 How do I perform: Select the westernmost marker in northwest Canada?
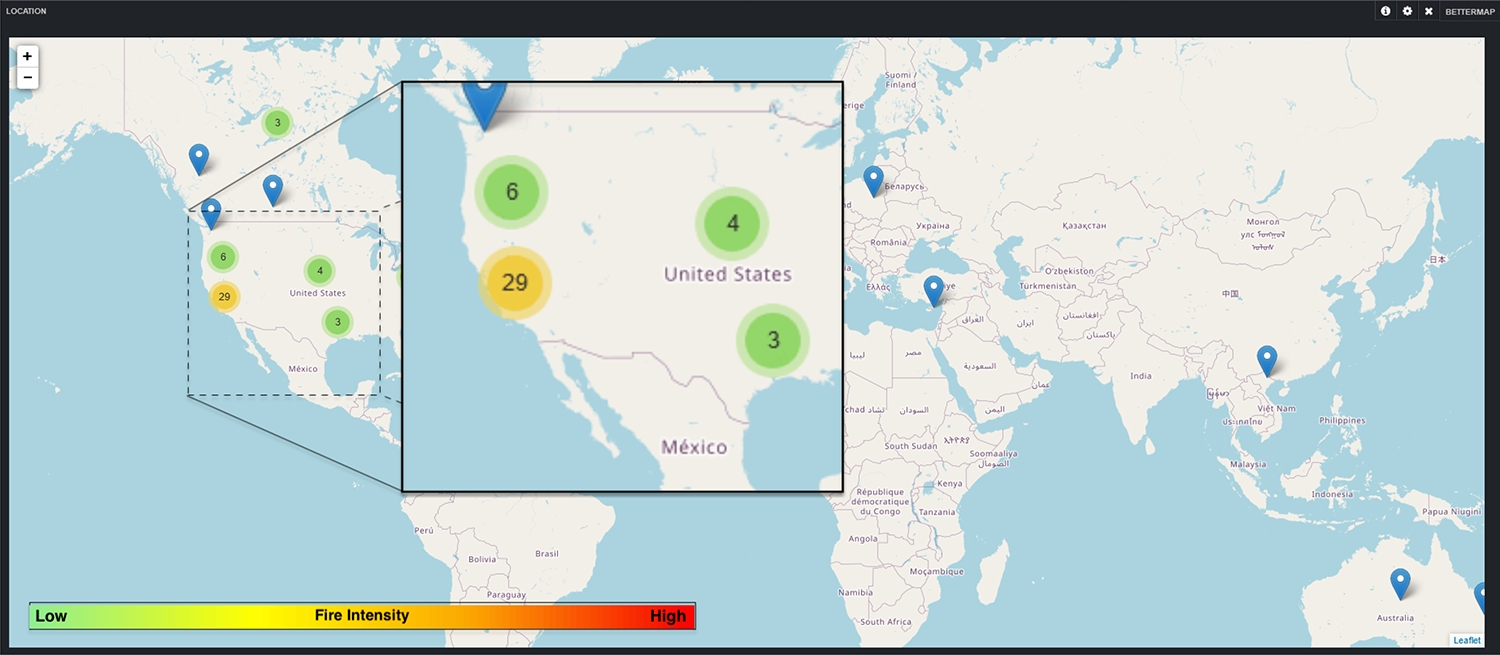point(199,158)
